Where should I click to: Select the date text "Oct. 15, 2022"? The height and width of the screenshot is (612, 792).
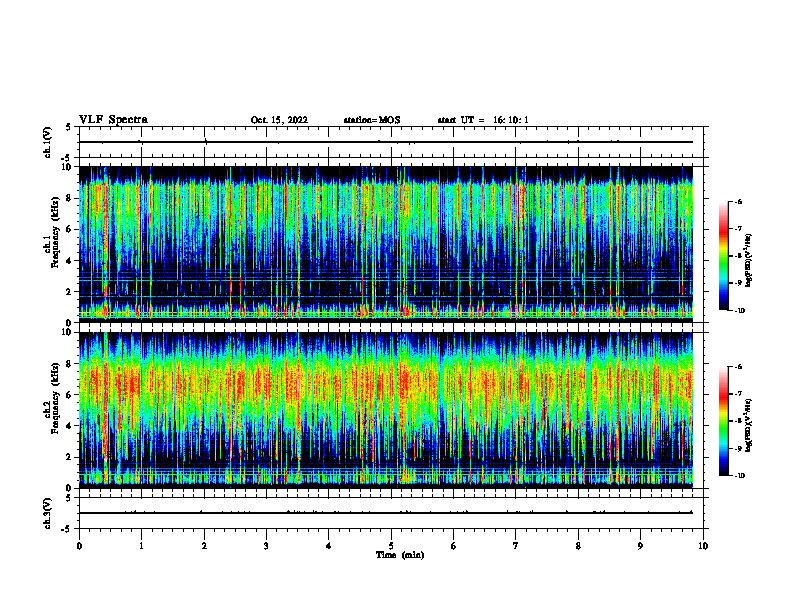[279, 120]
